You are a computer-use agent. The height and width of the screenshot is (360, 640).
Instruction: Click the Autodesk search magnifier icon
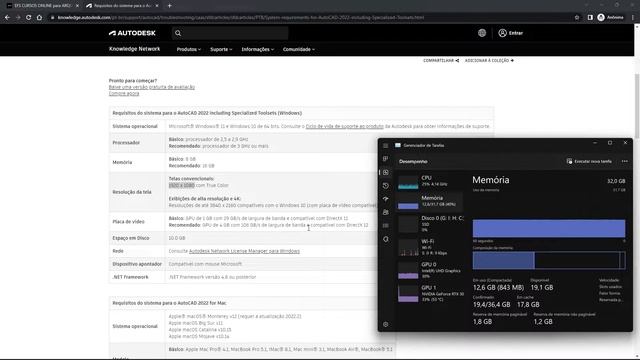[x=178, y=33]
